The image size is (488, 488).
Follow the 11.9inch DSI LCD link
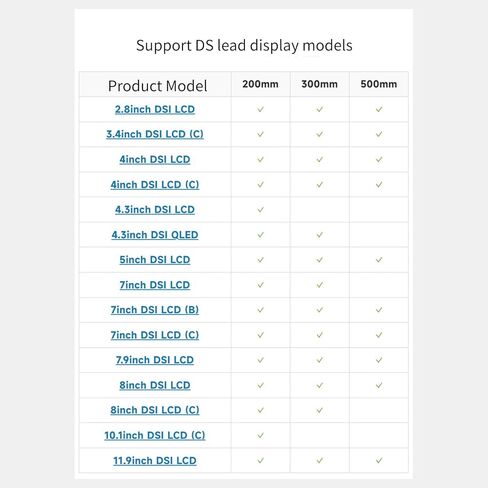155,461
